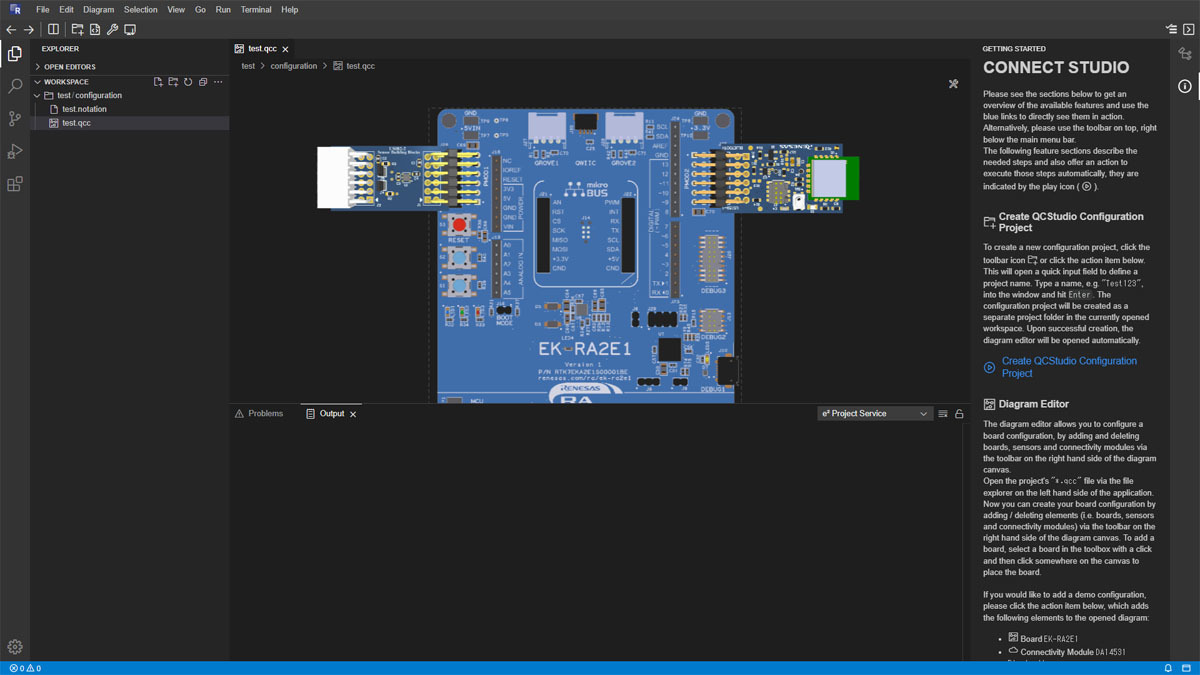Screen dimensions: 1200x675
Task: Open the diagram view icon in right sidebar
Action: point(1185,54)
